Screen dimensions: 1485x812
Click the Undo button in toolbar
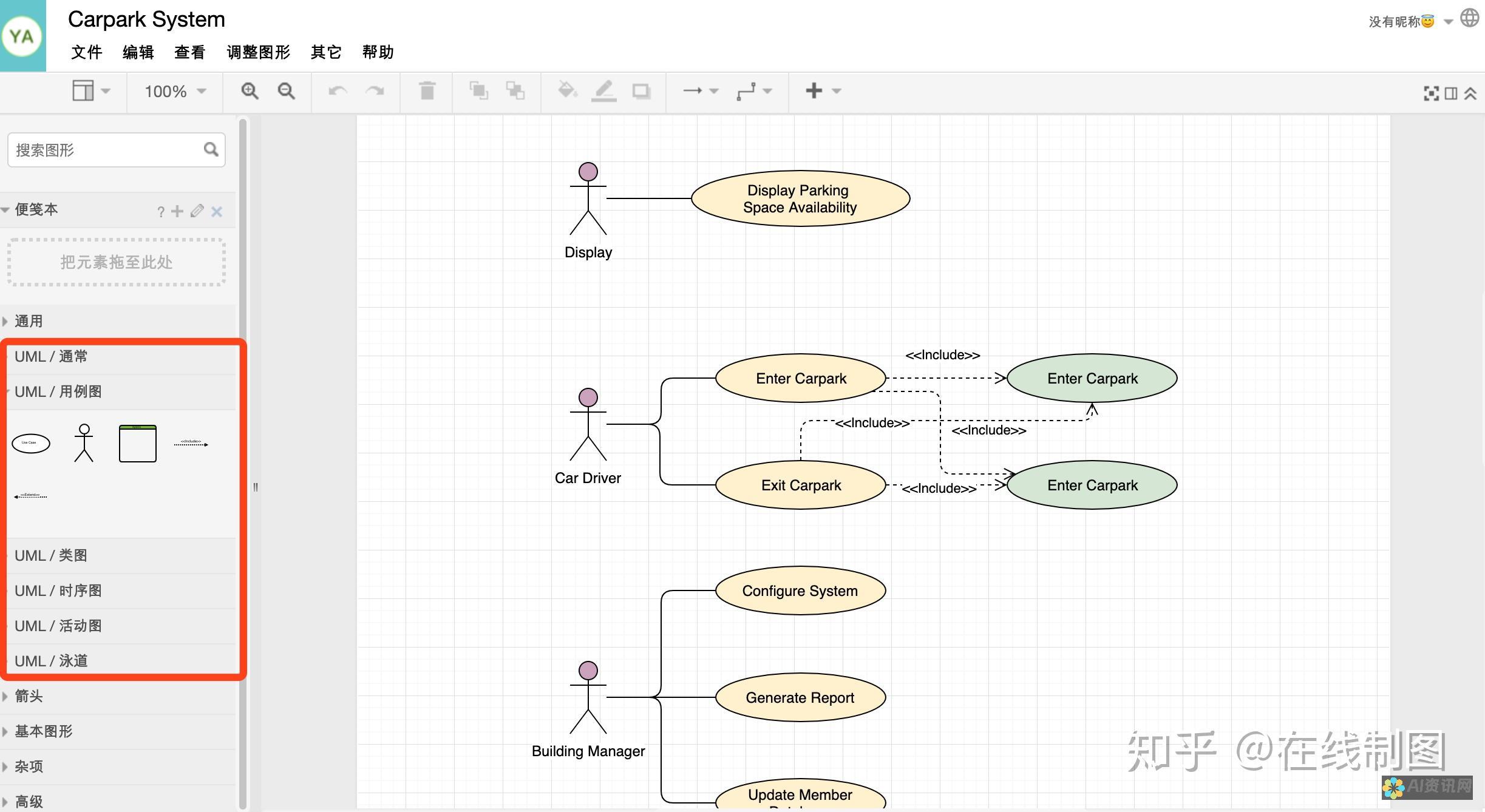[337, 92]
